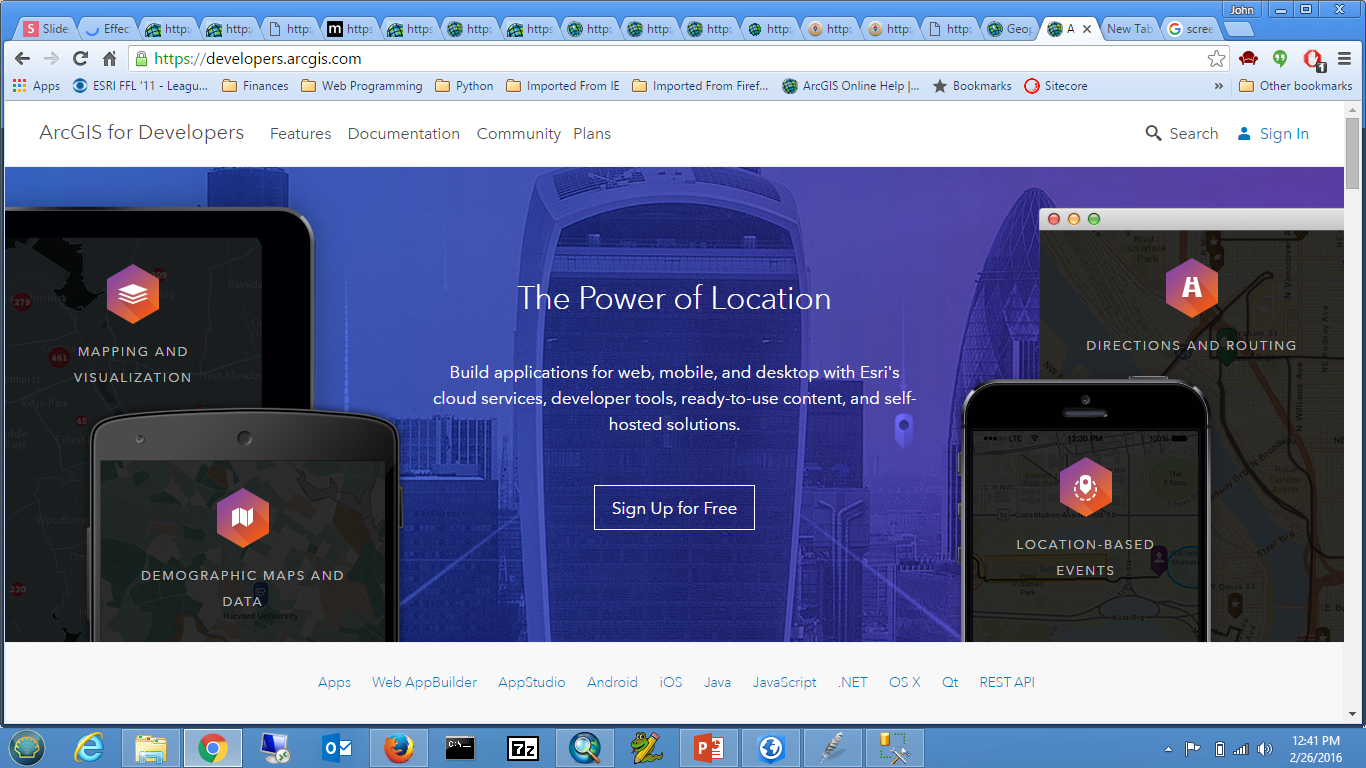The width and height of the screenshot is (1366, 768).
Task: Expand bookmarks bar overflow chevron
Action: (x=1219, y=86)
